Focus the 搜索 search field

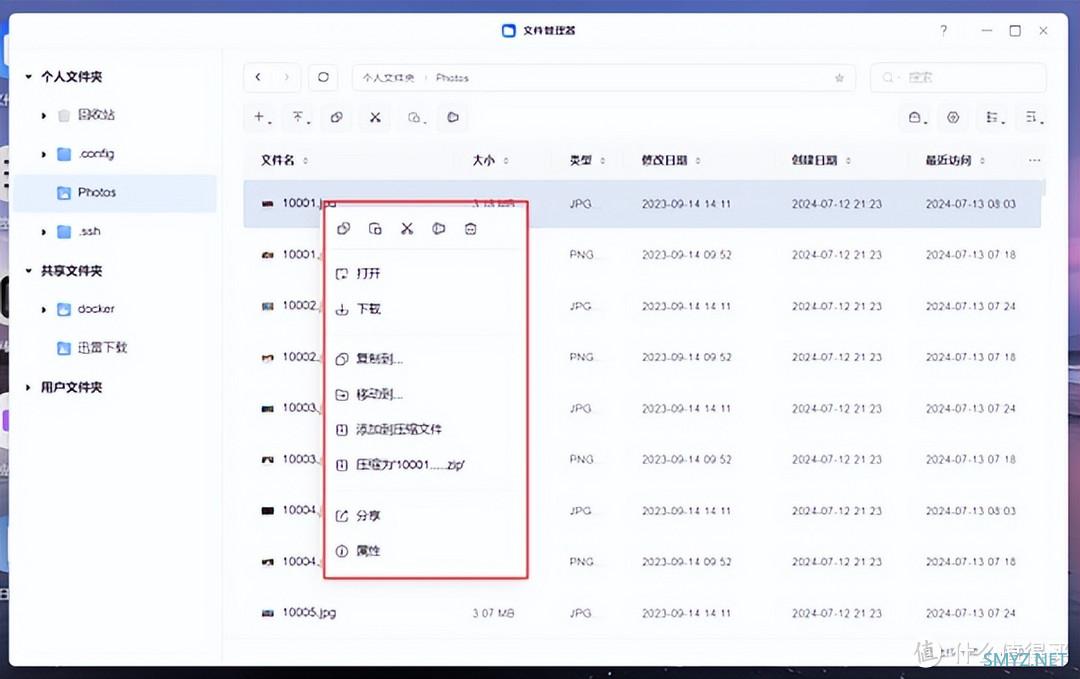click(958, 78)
